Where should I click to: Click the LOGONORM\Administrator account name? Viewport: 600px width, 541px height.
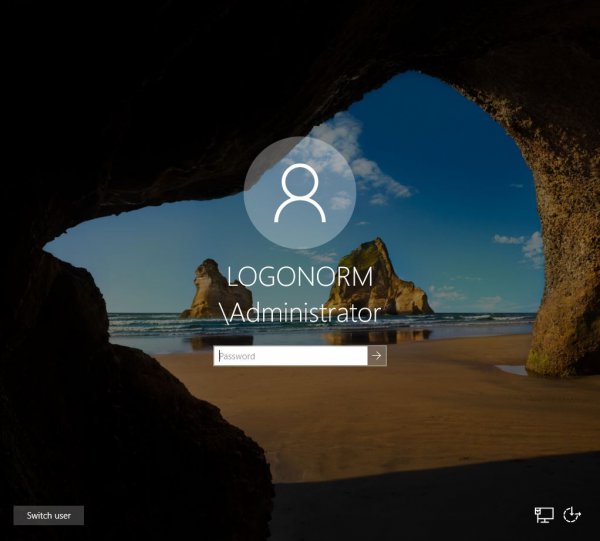pos(300,295)
